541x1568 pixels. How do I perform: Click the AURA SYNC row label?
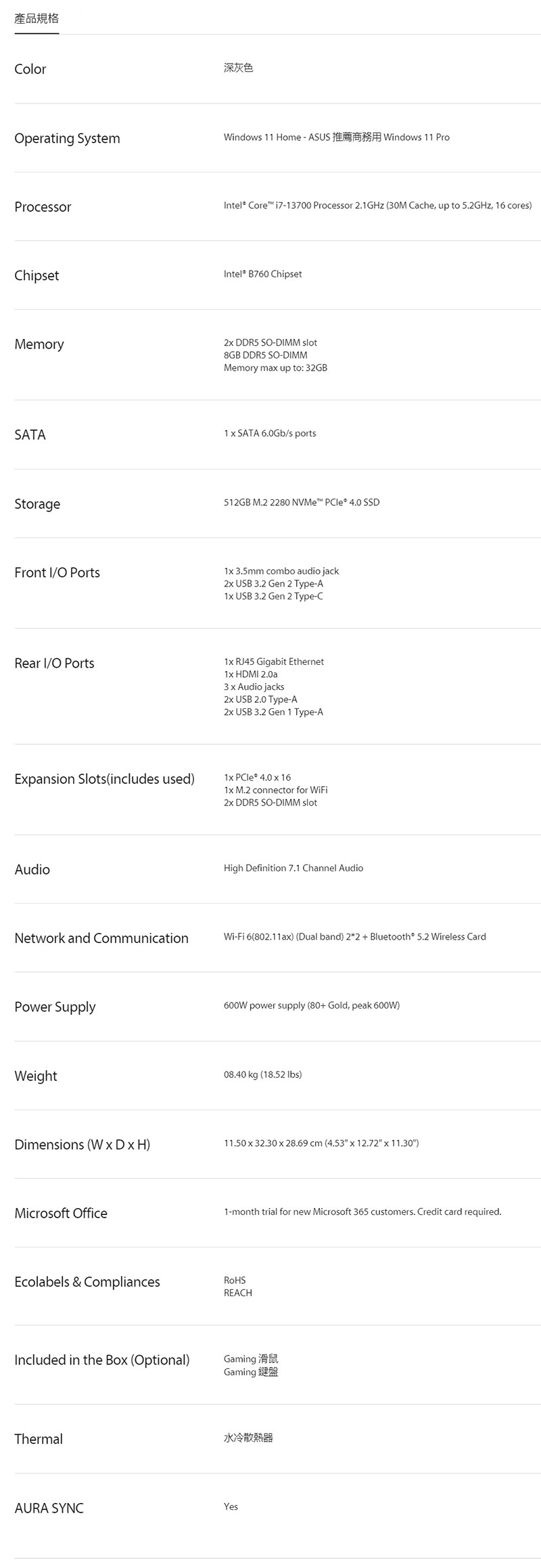(49, 1508)
